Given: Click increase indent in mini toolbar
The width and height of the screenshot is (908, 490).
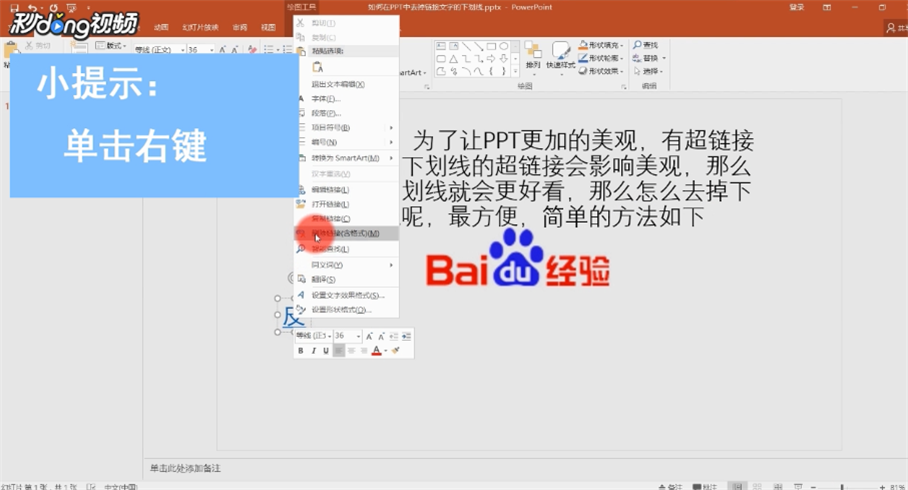Looking at the screenshot, I should [407, 336].
